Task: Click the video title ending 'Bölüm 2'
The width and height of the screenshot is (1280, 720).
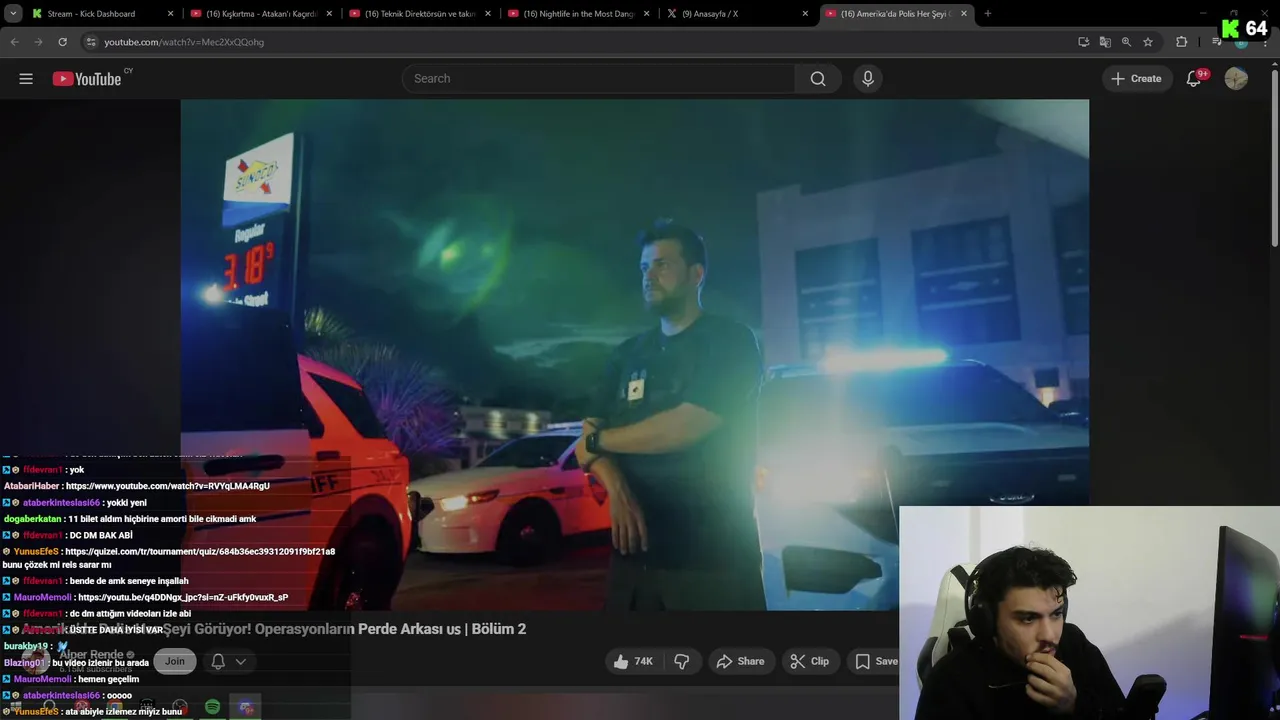Action: (x=274, y=629)
